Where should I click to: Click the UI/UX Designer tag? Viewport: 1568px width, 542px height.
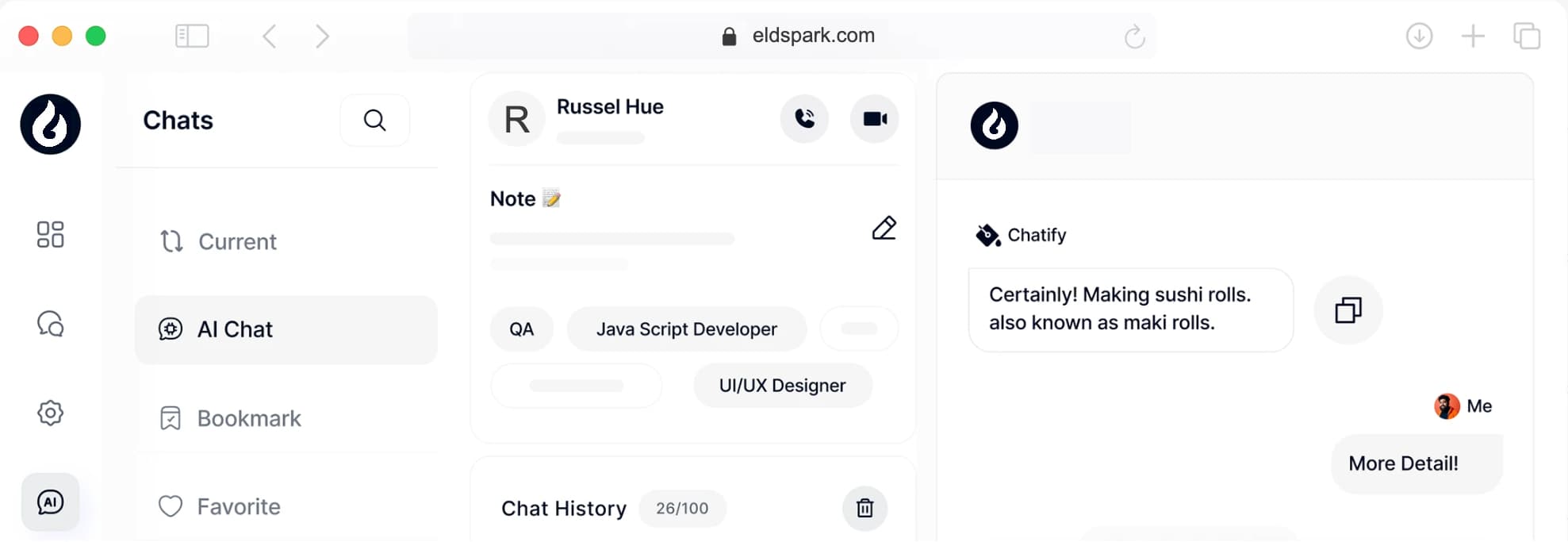click(x=782, y=385)
